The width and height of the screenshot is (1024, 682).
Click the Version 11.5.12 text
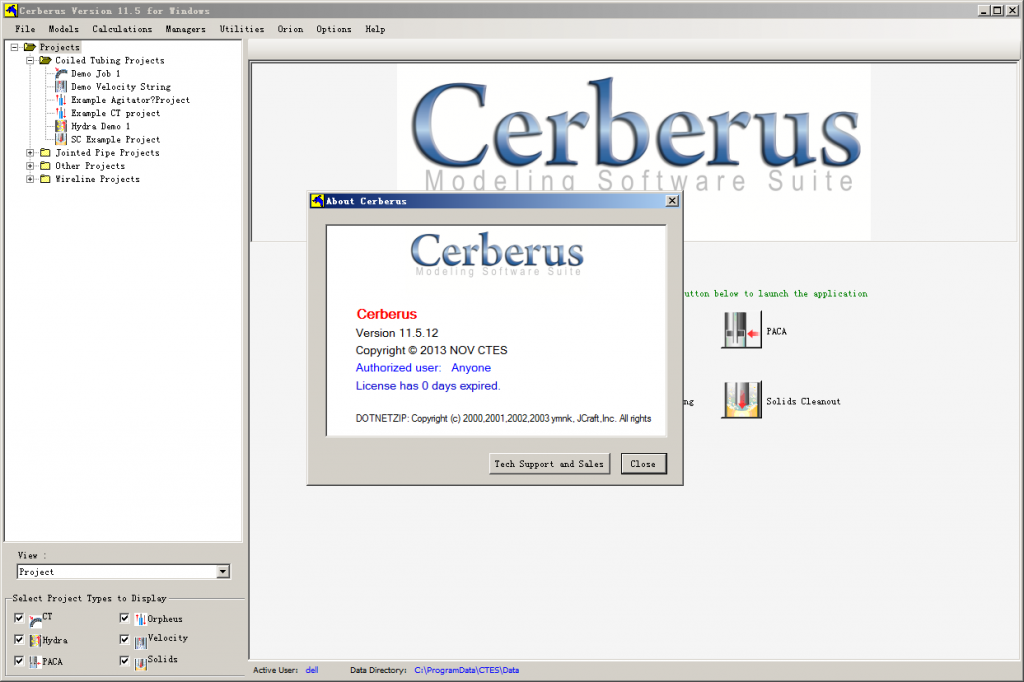click(397, 333)
